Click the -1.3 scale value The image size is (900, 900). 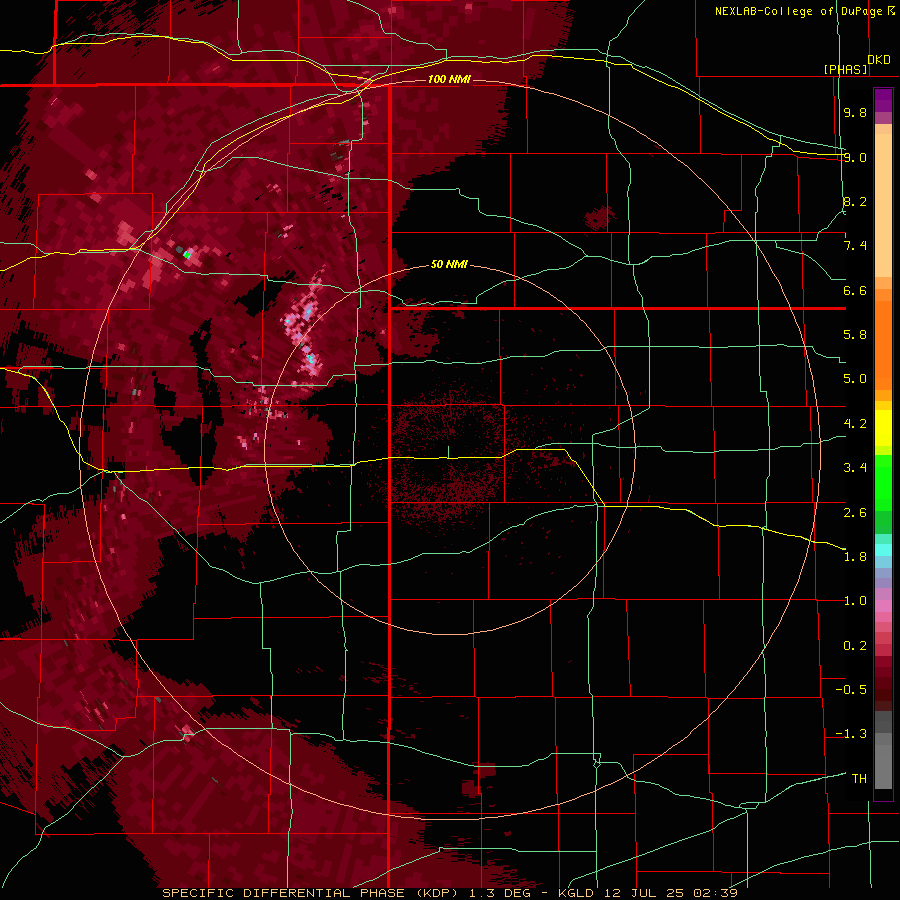(x=851, y=734)
